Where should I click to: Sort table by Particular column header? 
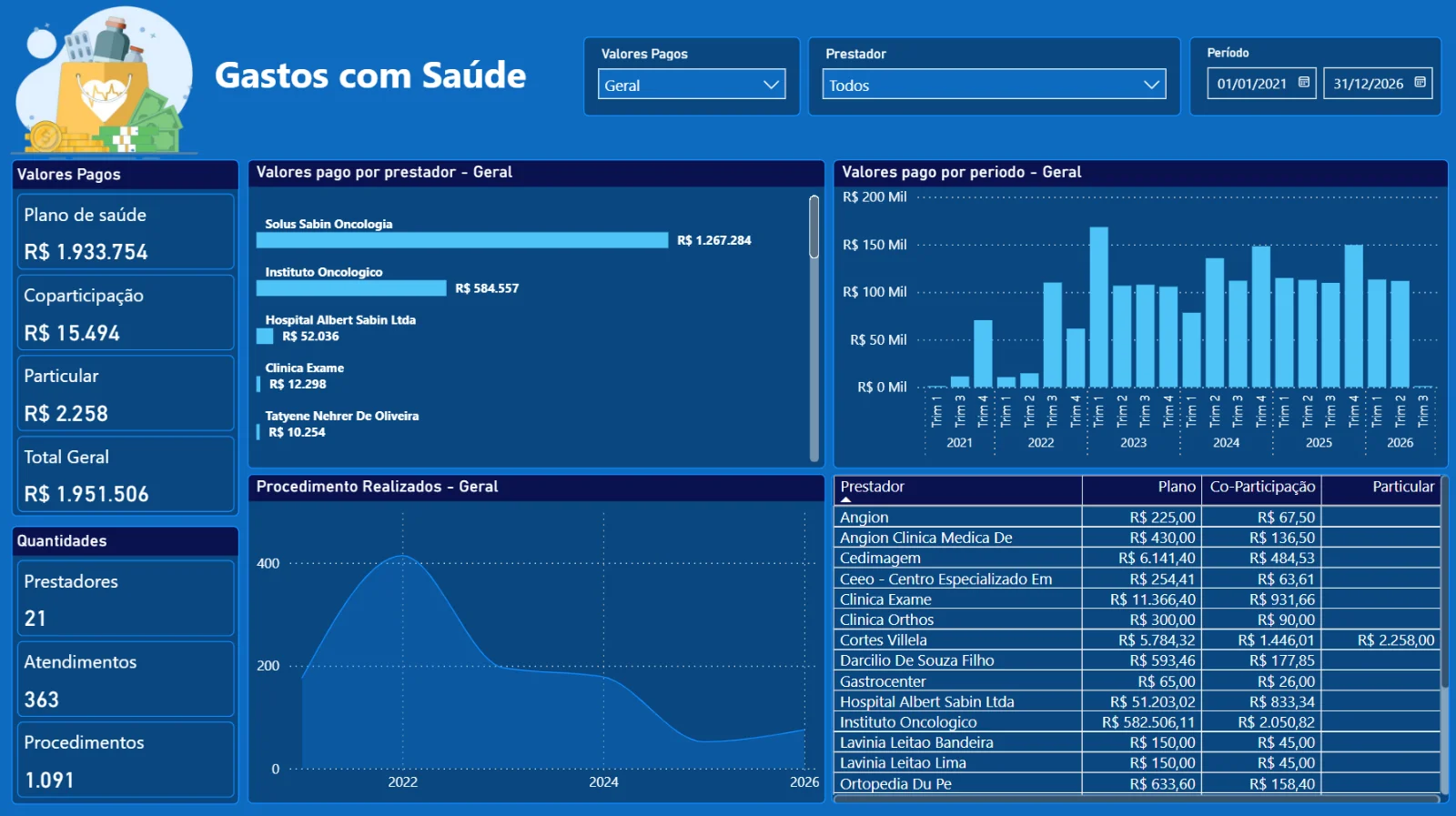[1402, 487]
